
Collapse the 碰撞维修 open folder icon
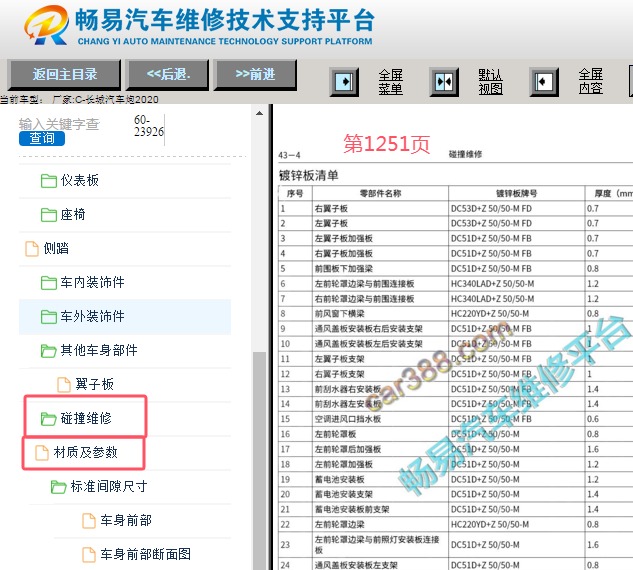48,419
